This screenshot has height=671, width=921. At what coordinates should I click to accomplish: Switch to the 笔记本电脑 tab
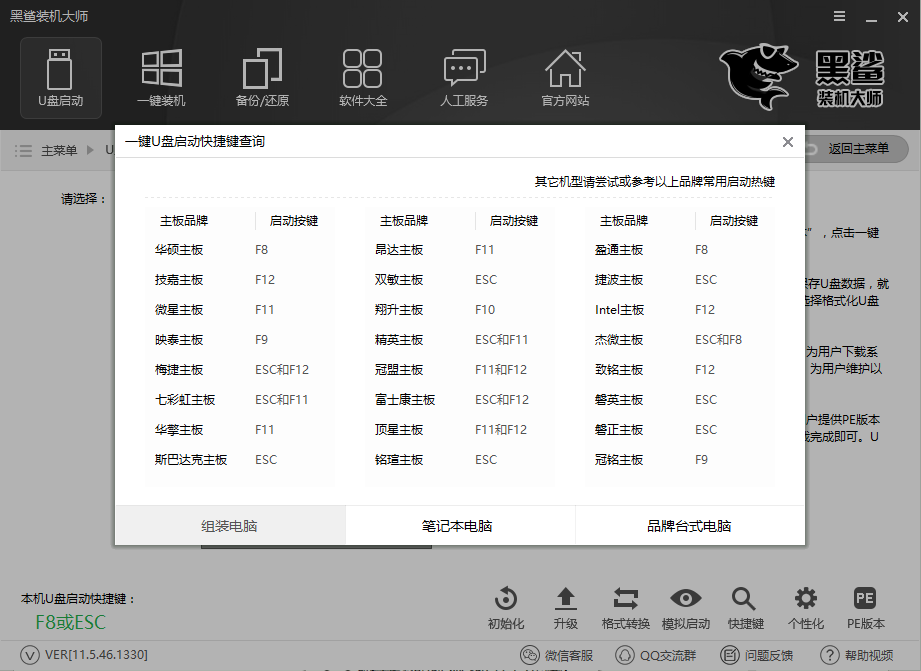pos(460,524)
